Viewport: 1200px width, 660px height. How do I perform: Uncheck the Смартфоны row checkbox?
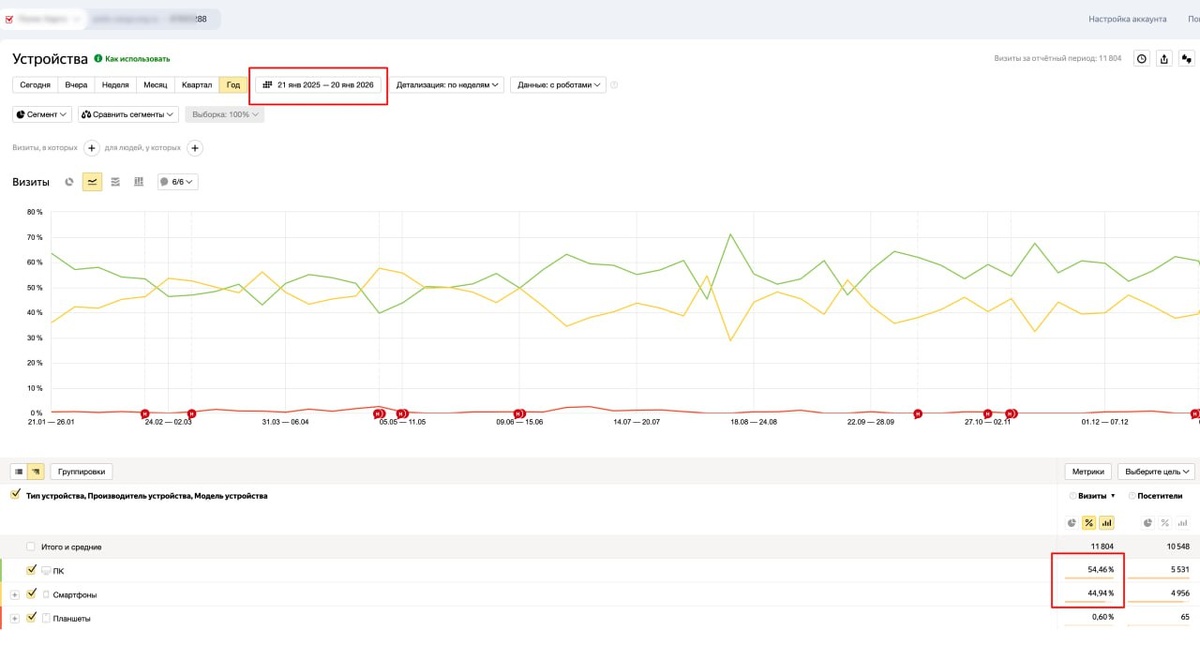click(x=32, y=594)
